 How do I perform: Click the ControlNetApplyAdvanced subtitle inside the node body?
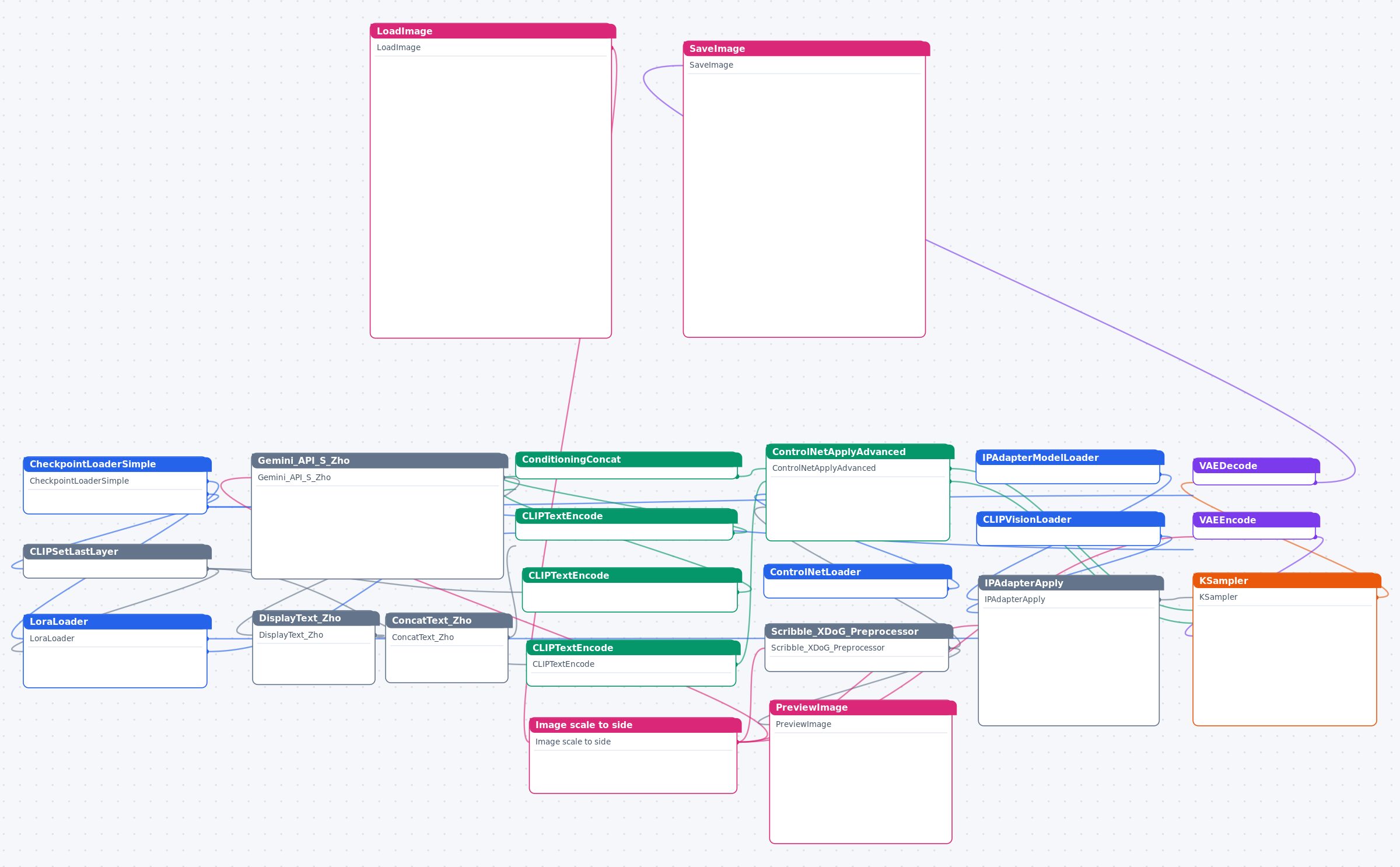coord(824,468)
